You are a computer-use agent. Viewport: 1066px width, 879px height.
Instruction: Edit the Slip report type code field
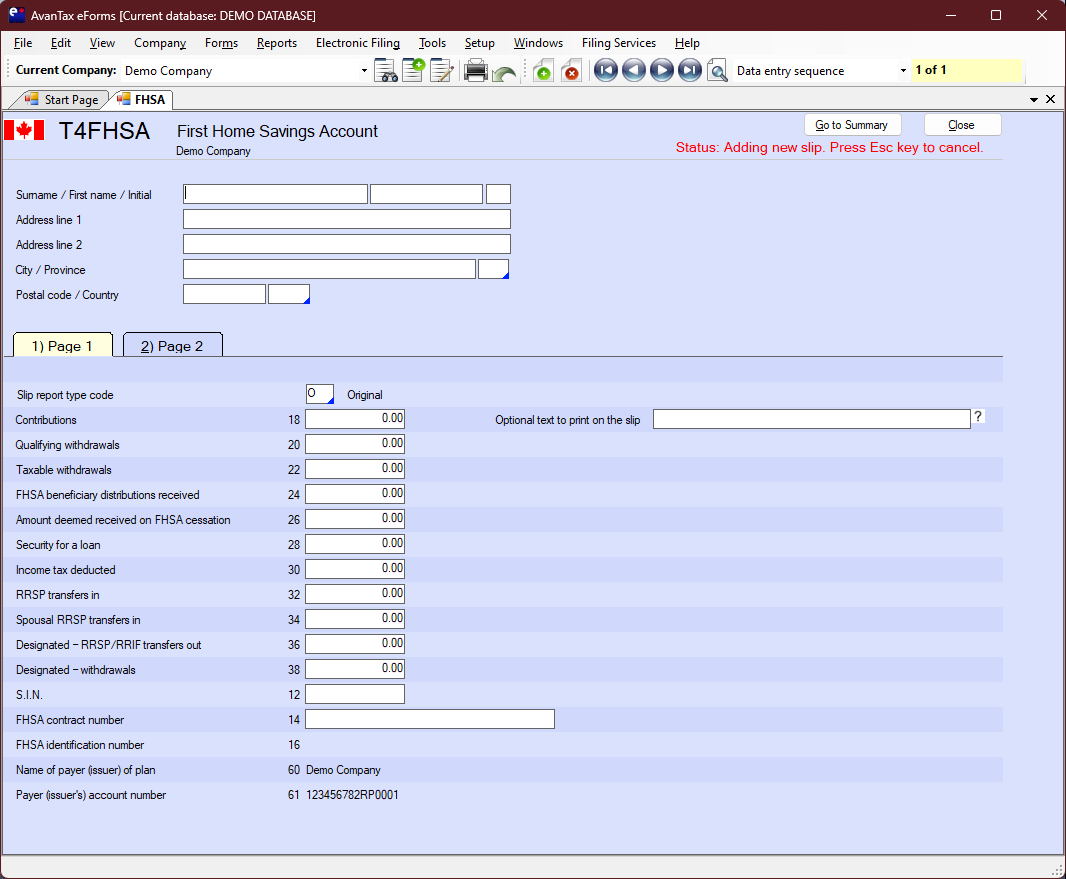click(320, 393)
